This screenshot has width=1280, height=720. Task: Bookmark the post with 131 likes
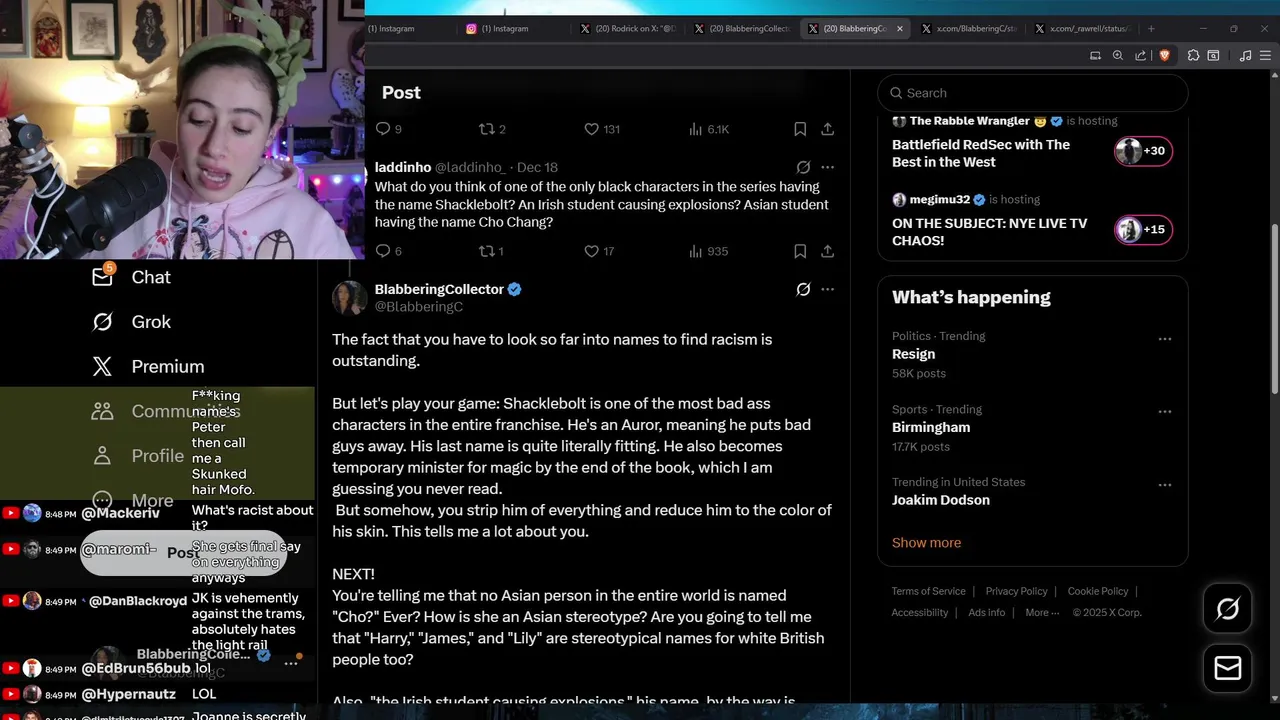coord(800,129)
